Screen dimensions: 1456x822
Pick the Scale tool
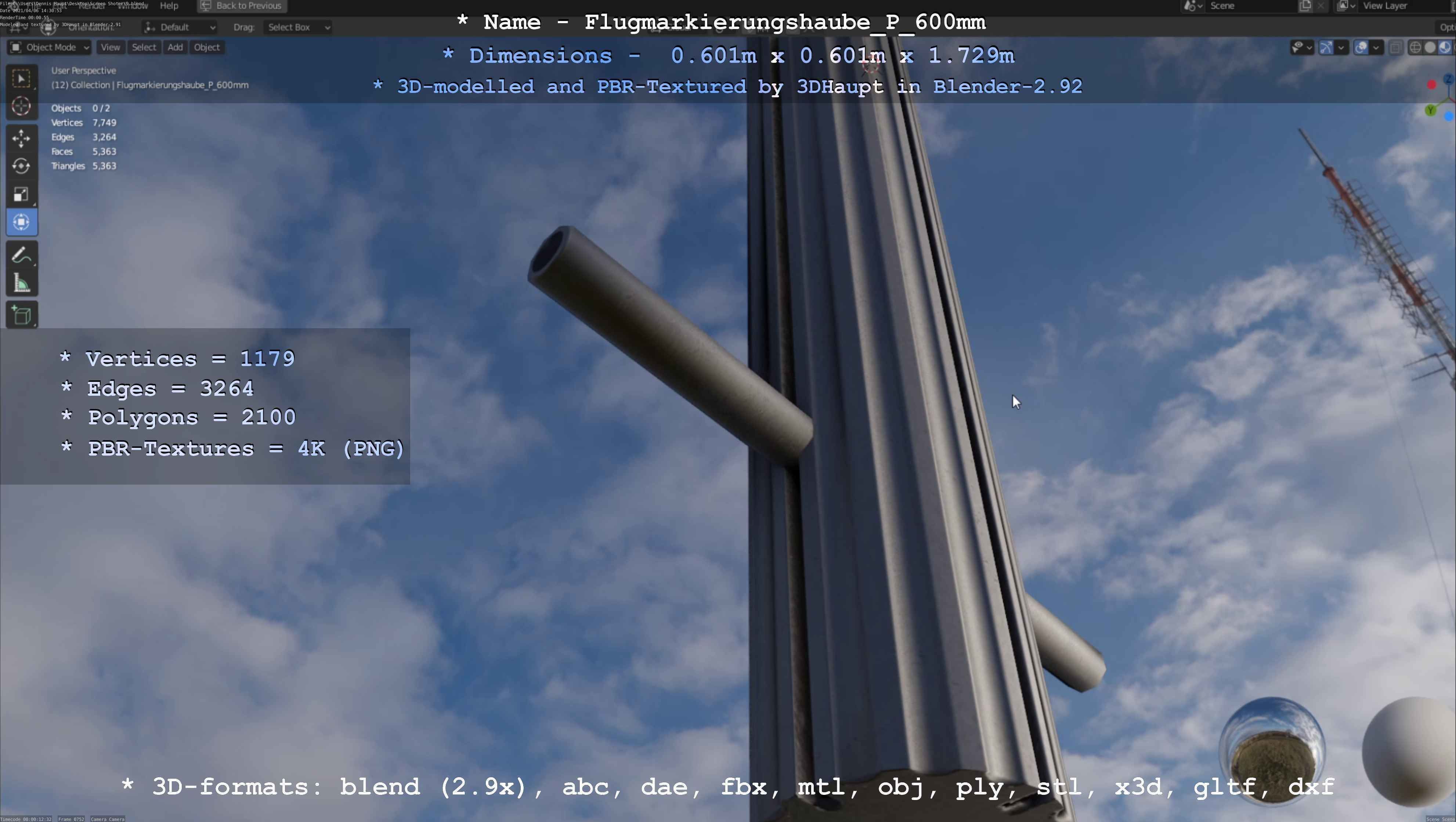coord(21,194)
